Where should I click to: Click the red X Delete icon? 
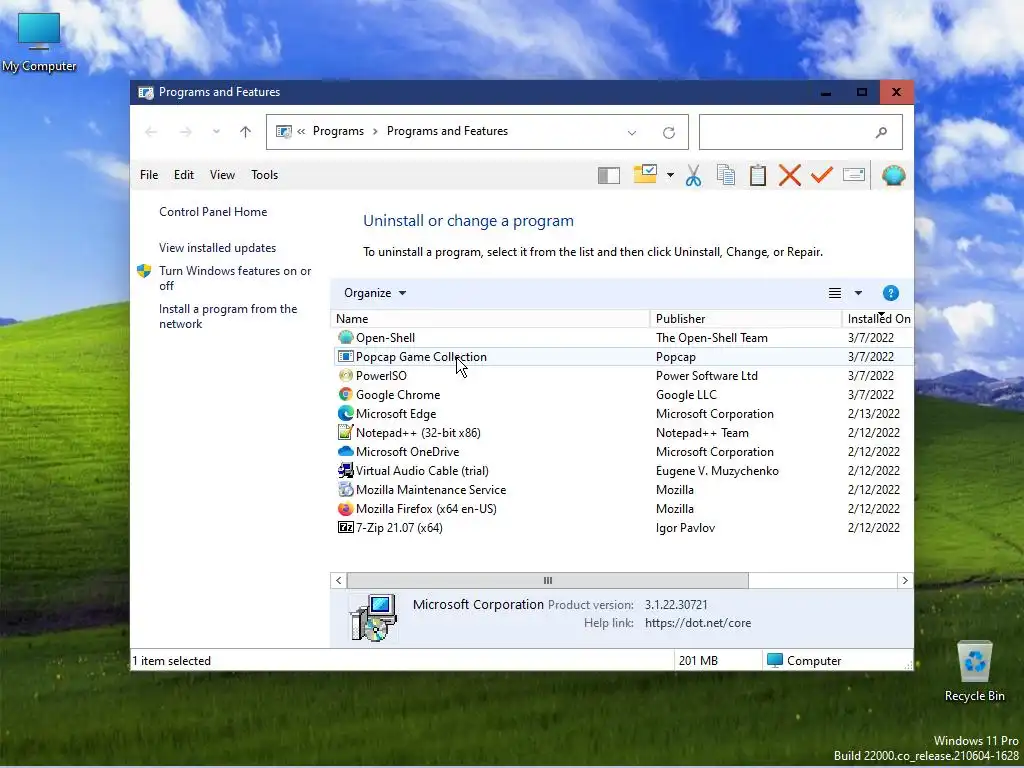[x=790, y=175]
